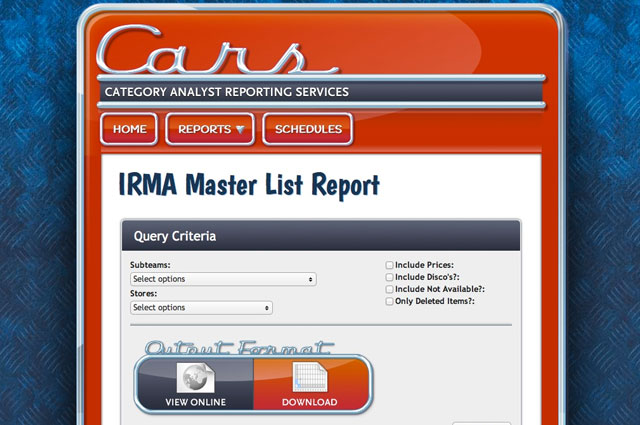Toggle the Include Disco's checkbox

390,277
